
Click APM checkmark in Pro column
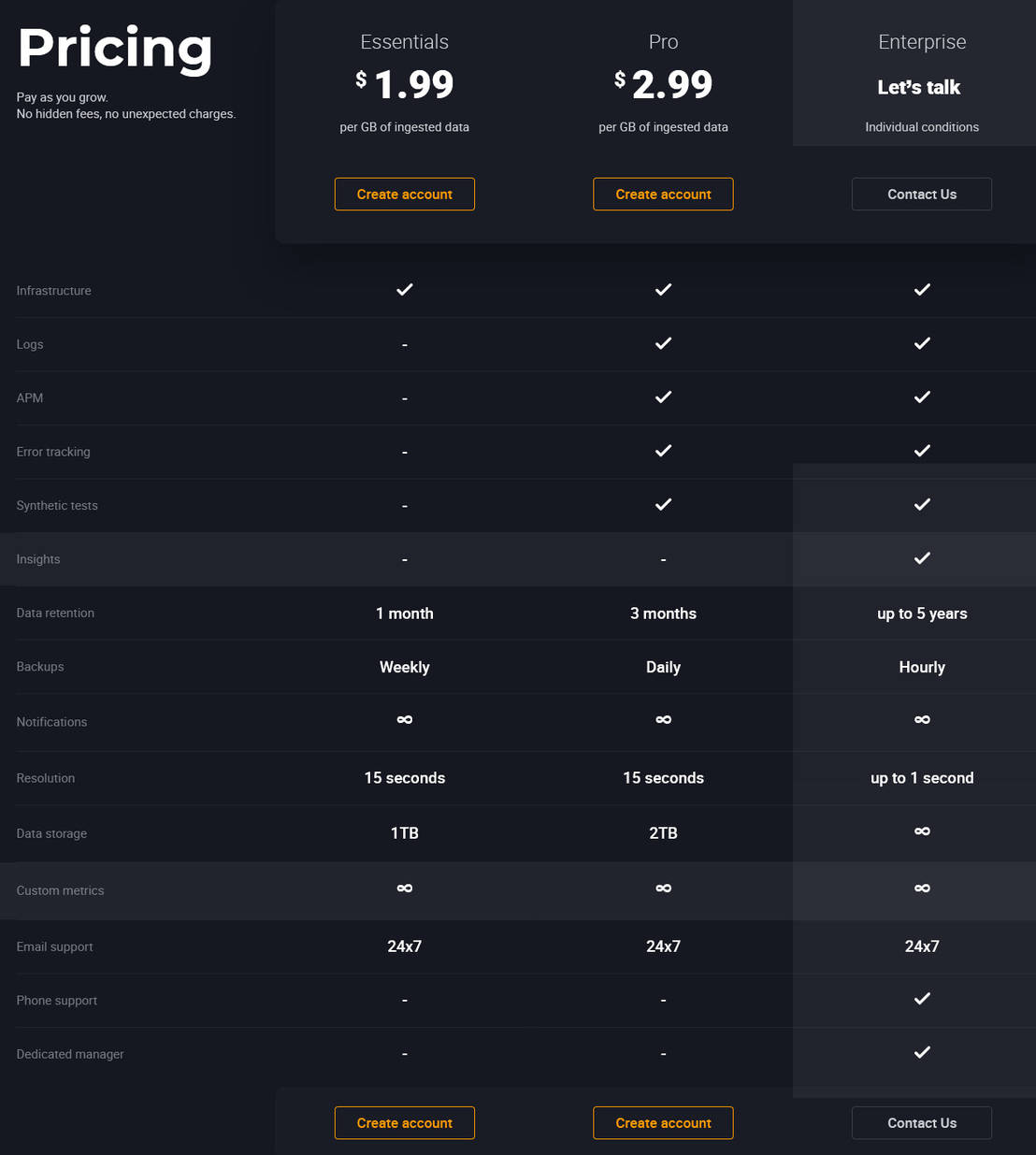coord(663,397)
